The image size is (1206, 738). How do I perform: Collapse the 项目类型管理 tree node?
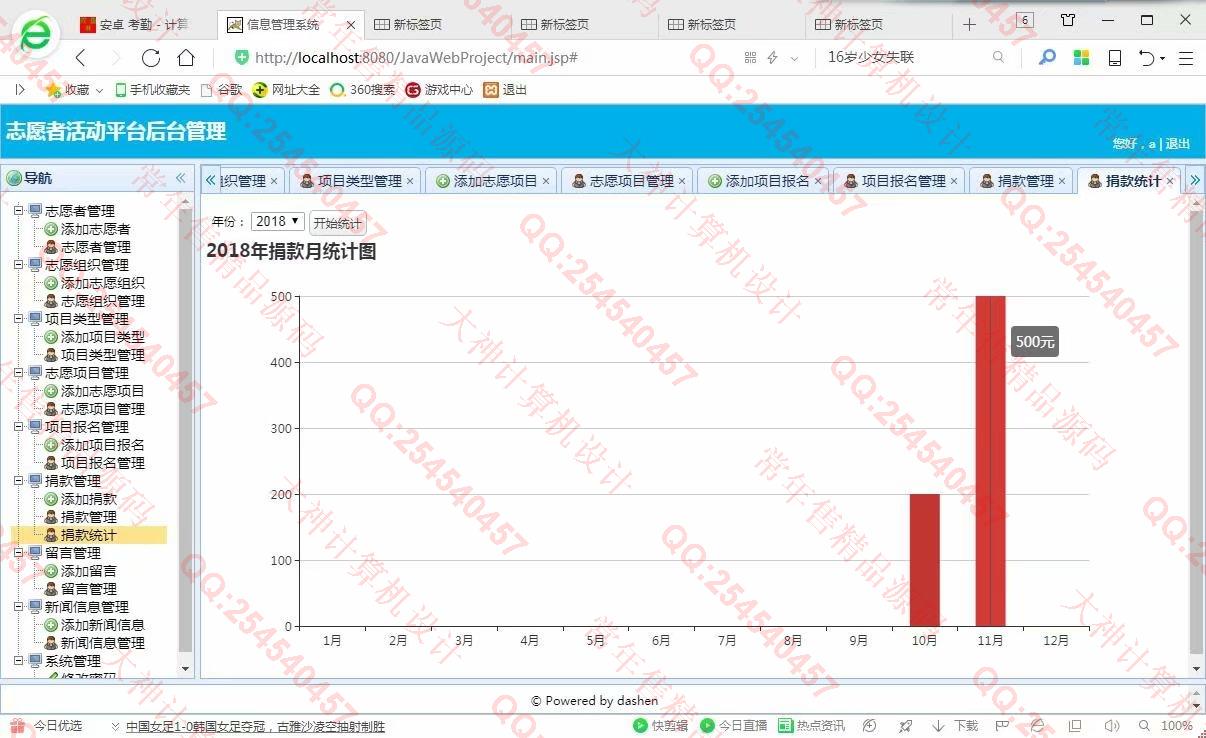(x=18, y=319)
